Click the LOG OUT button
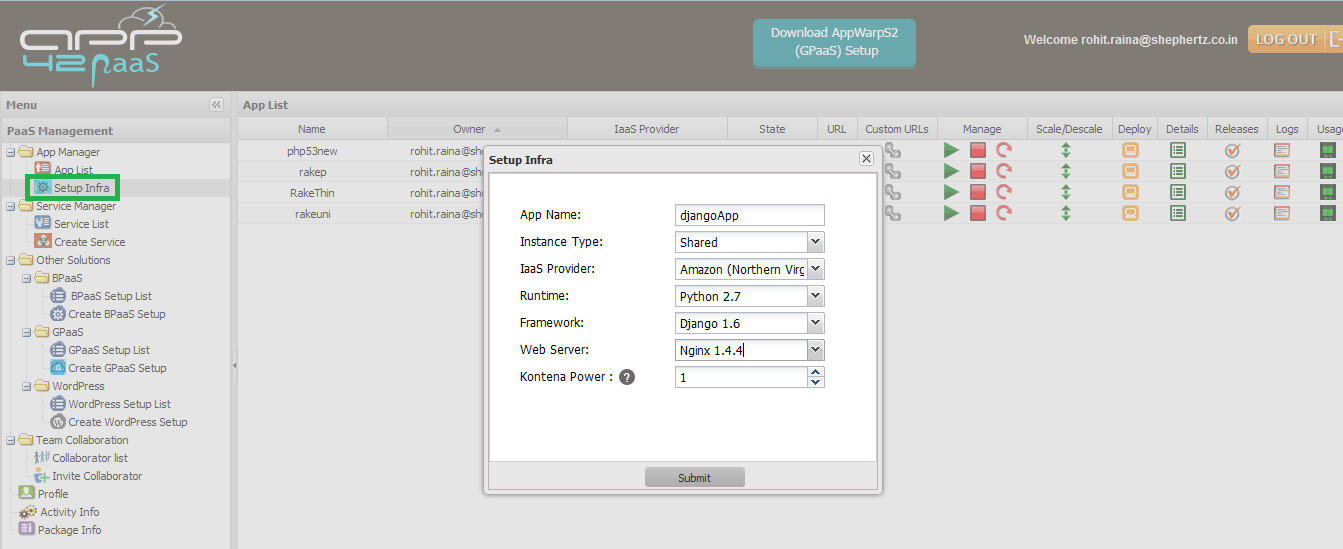Image resolution: width=1343 pixels, height=549 pixels. point(1285,39)
